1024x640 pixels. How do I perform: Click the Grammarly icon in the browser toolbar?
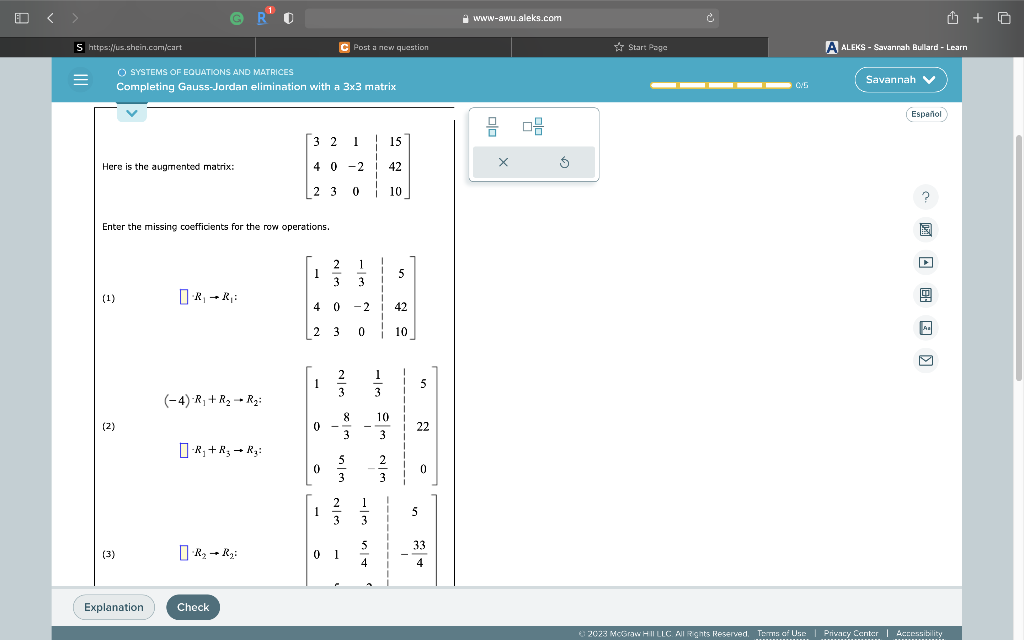[x=236, y=17]
